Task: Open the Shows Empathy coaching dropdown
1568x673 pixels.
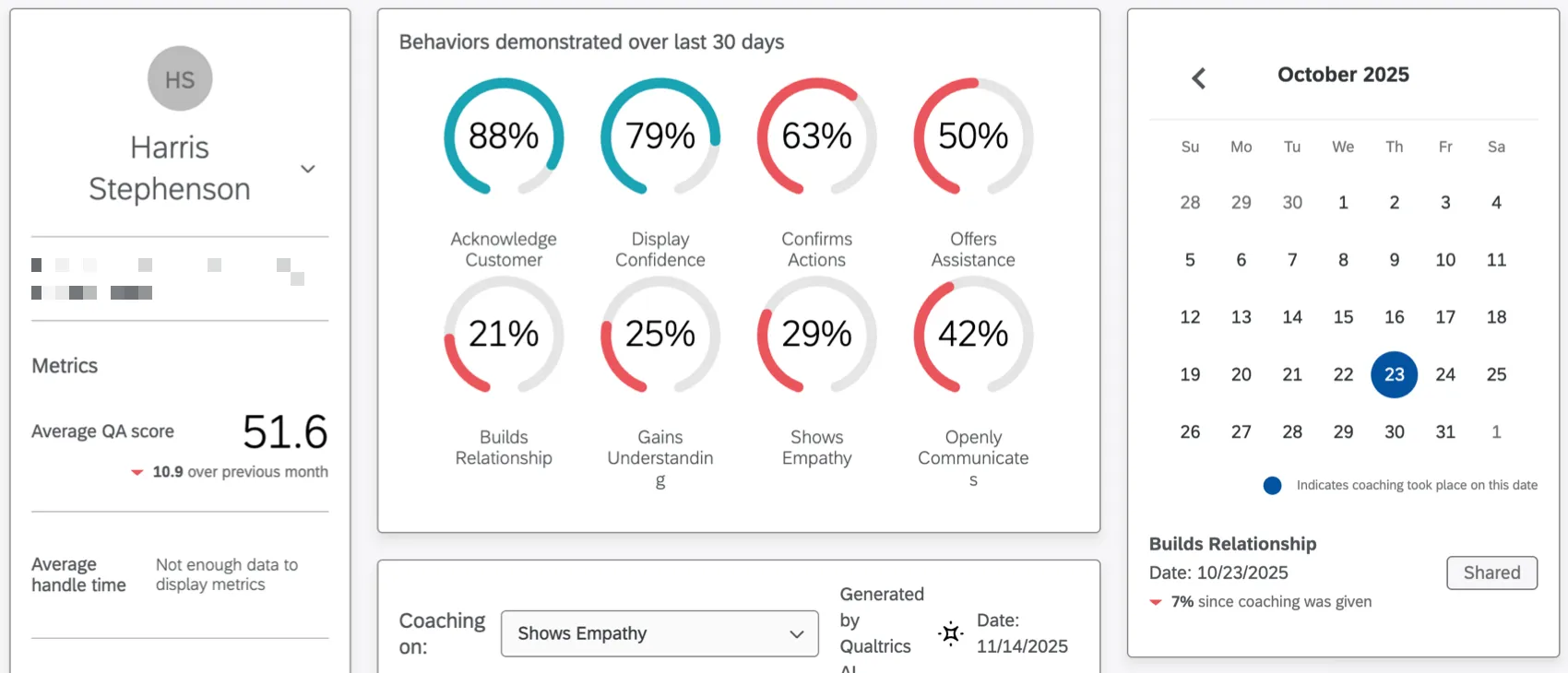Action: tap(659, 633)
